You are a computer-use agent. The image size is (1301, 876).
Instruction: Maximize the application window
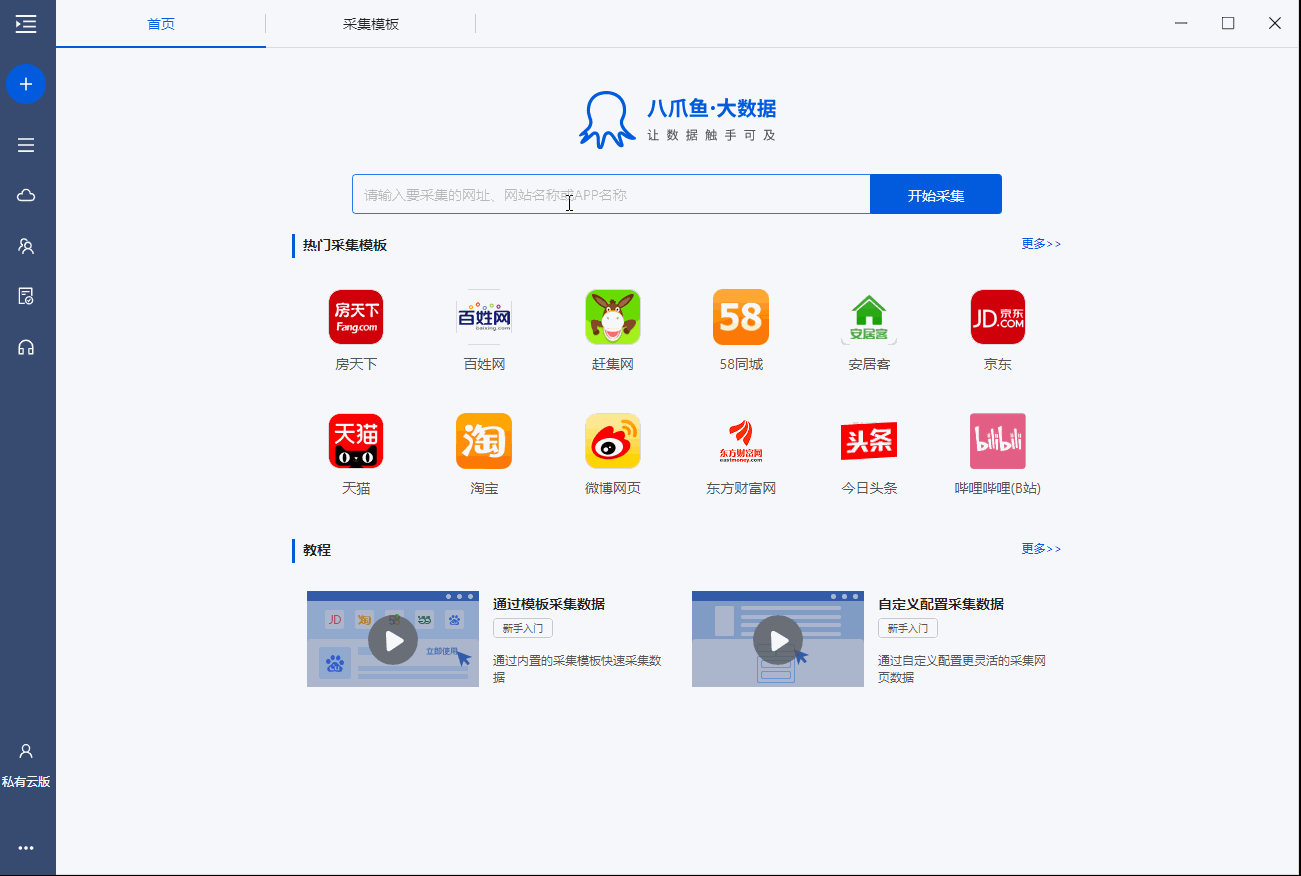pos(1228,24)
